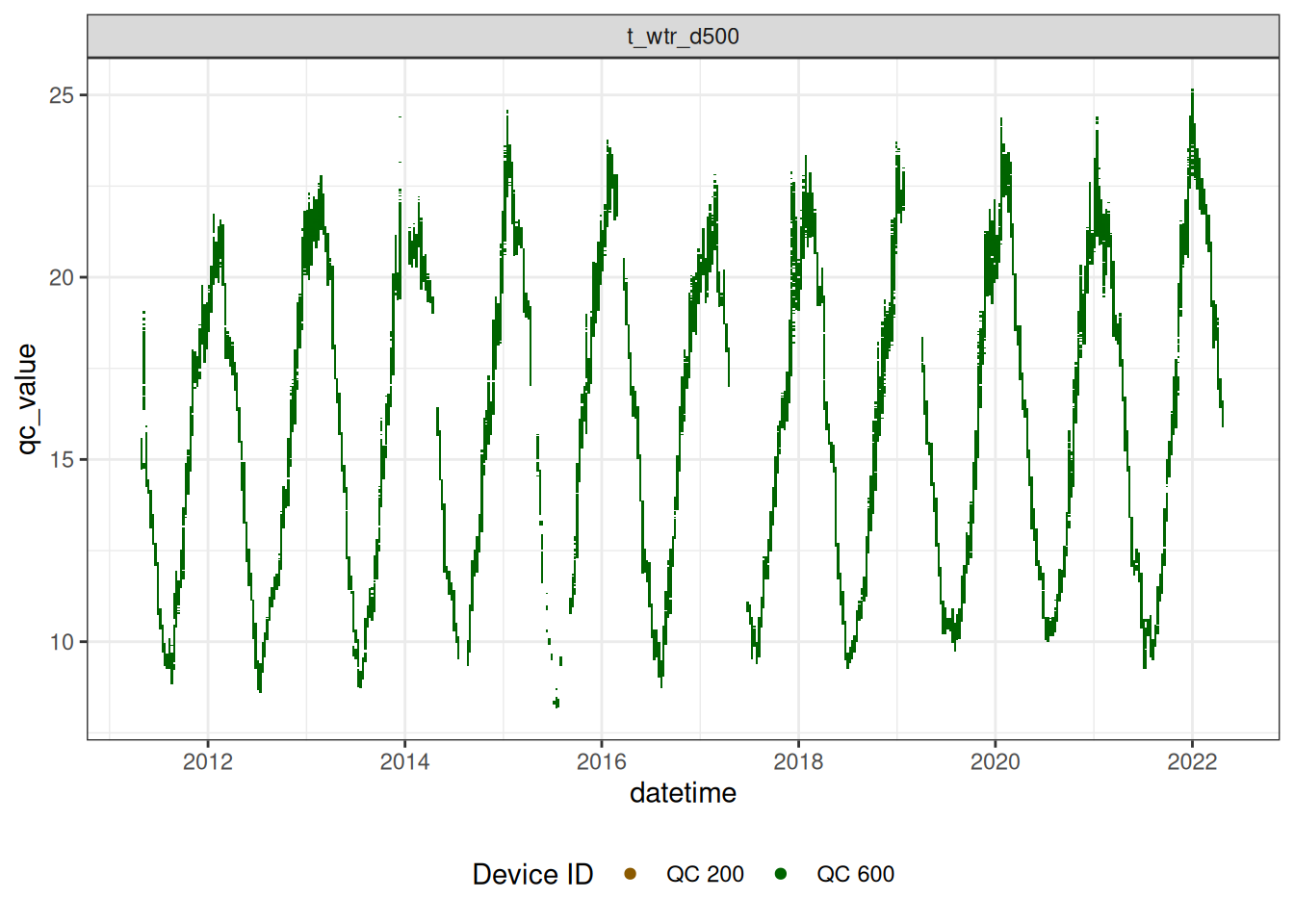1294x924 pixels.
Task: Click the 15 y-axis tick label
Action: point(62,459)
